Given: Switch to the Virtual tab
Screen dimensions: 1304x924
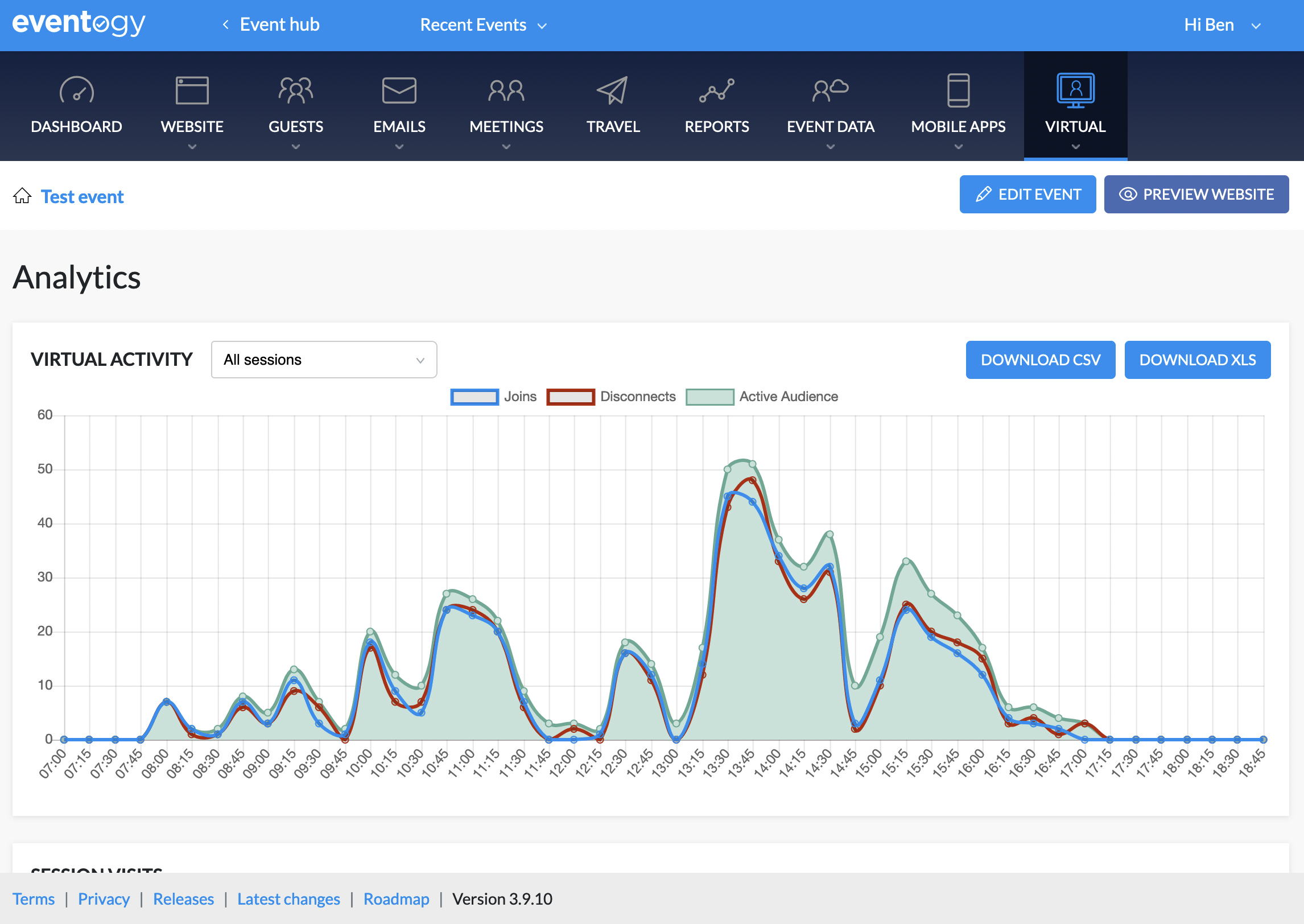Looking at the screenshot, I should pos(1075,105).
